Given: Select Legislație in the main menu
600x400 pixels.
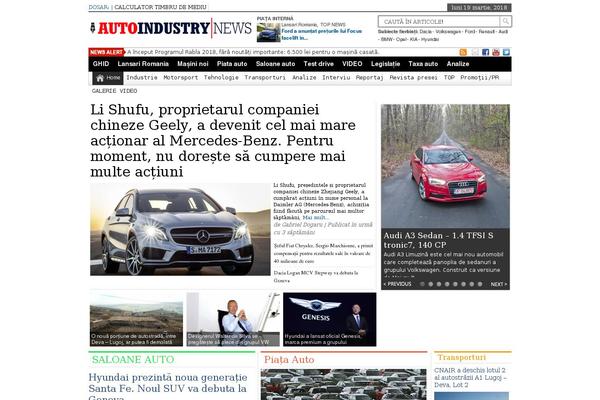Looking at the screenshot, I should coord(385,64).
